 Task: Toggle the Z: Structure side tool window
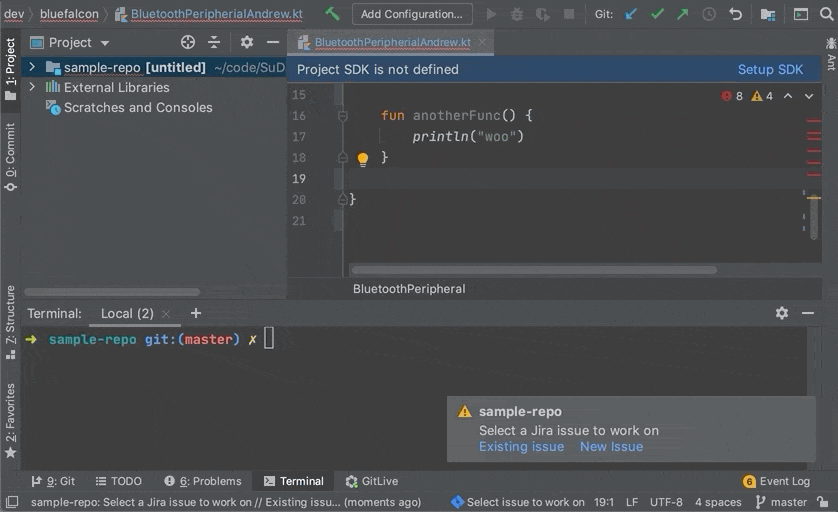click(10, 322)
